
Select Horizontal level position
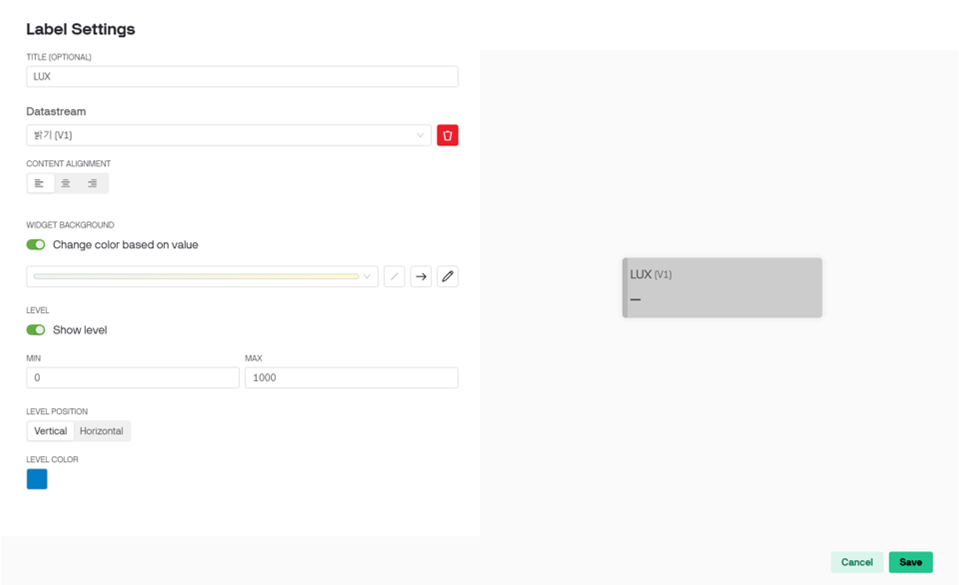click(102, 431)
